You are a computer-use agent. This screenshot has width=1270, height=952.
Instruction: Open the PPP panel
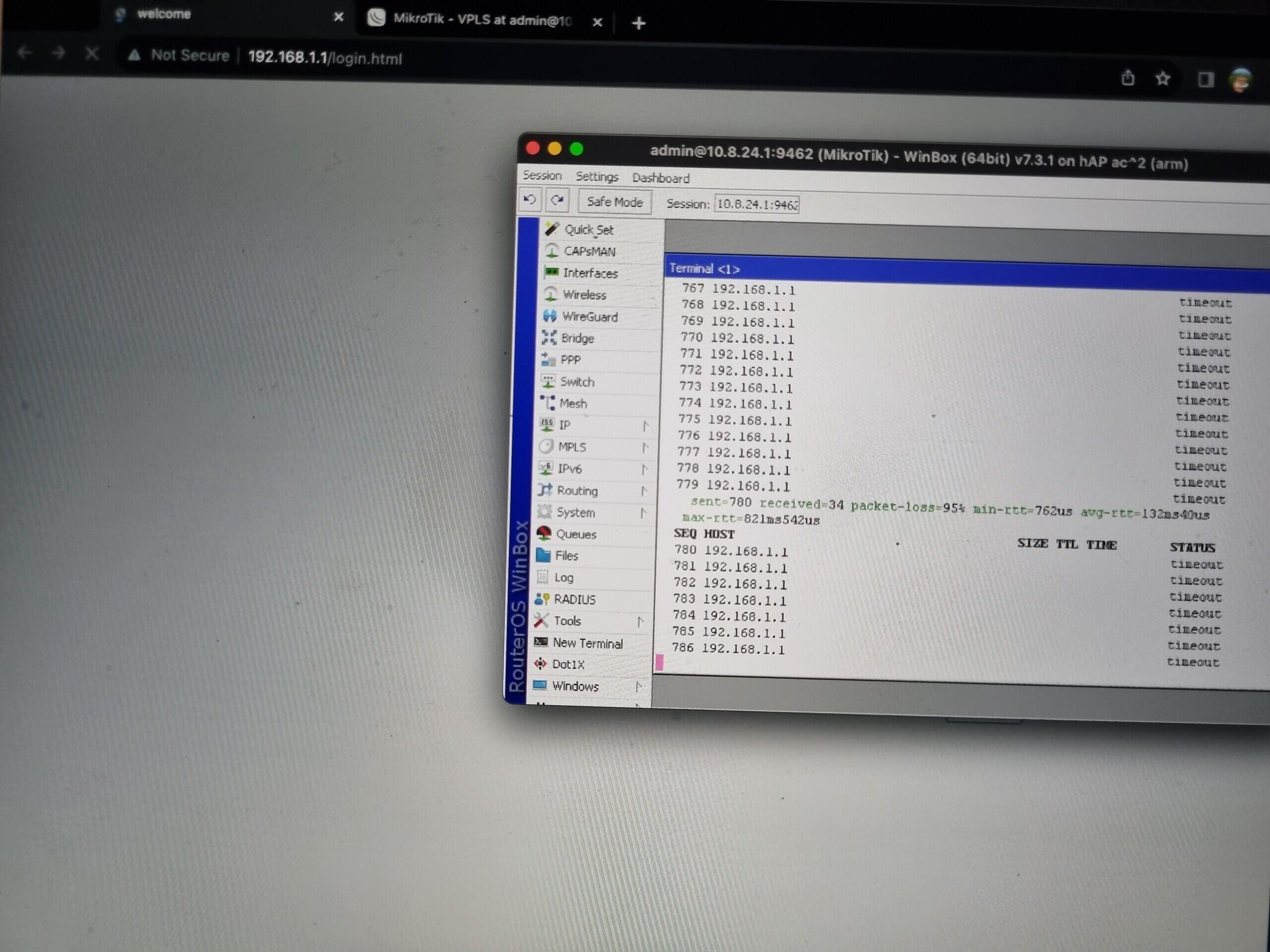(x=571, y=360)
